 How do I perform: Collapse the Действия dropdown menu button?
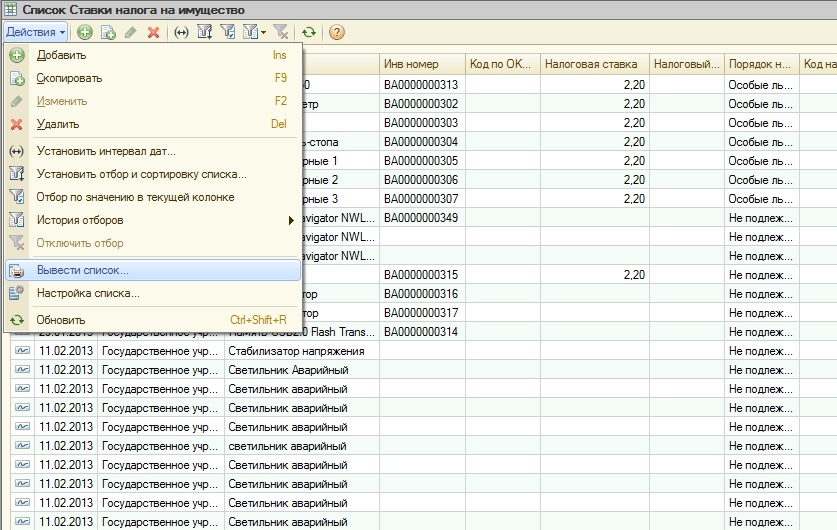point(35,32)
